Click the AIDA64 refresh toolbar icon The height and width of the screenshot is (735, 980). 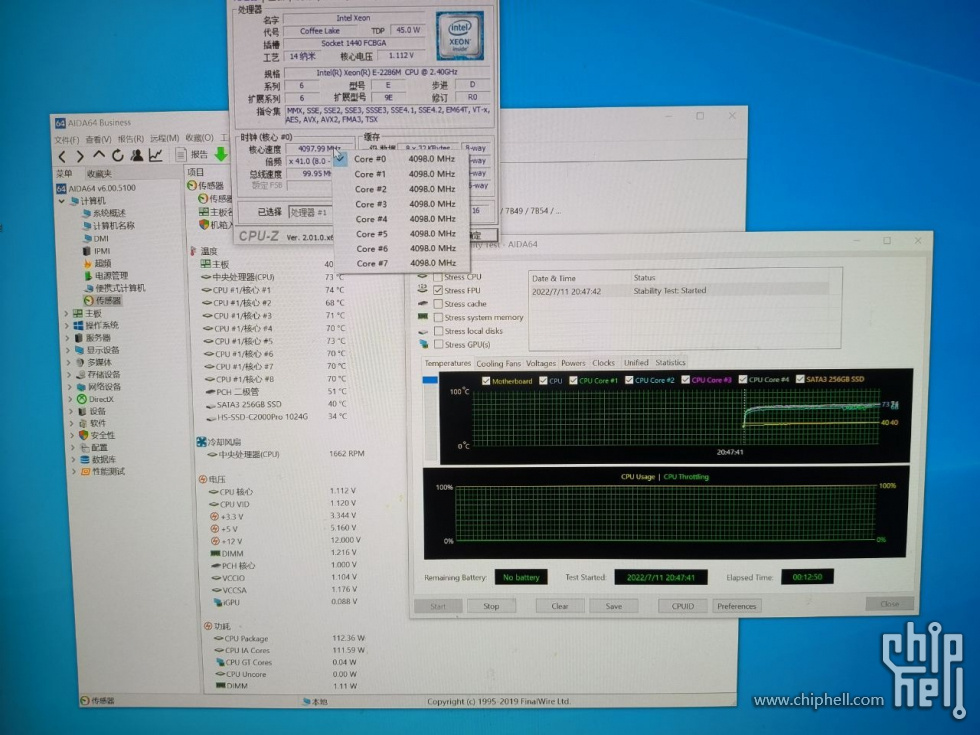(118, 155)
